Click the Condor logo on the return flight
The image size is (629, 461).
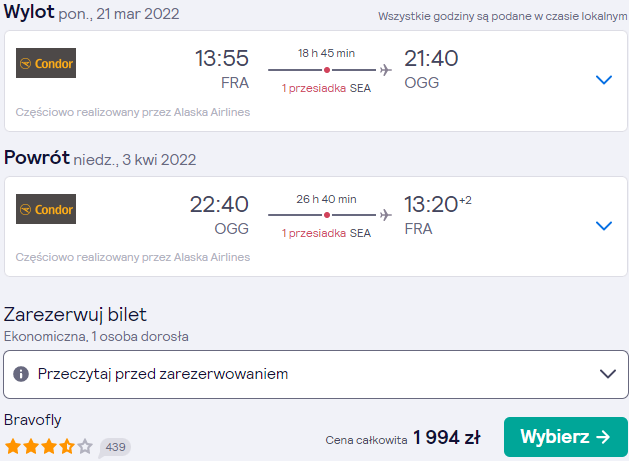(x=46, y=209)
